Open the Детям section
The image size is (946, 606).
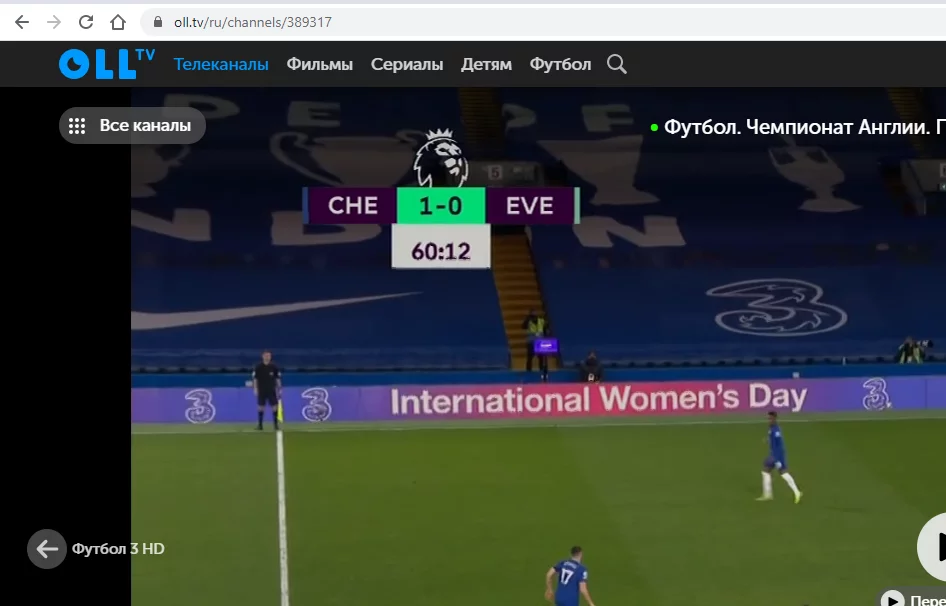[486, 64]
